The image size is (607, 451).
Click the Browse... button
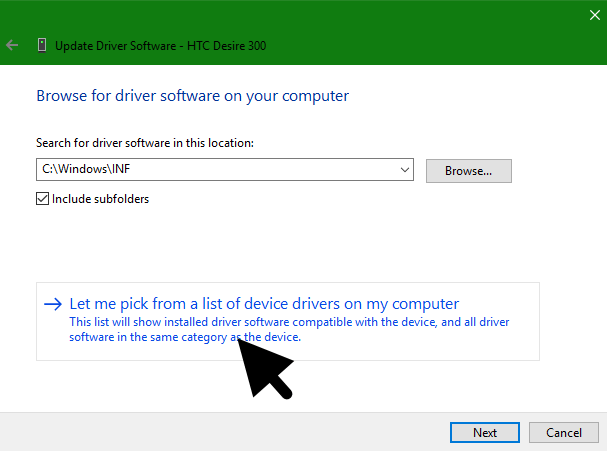(x=469, y=171)
